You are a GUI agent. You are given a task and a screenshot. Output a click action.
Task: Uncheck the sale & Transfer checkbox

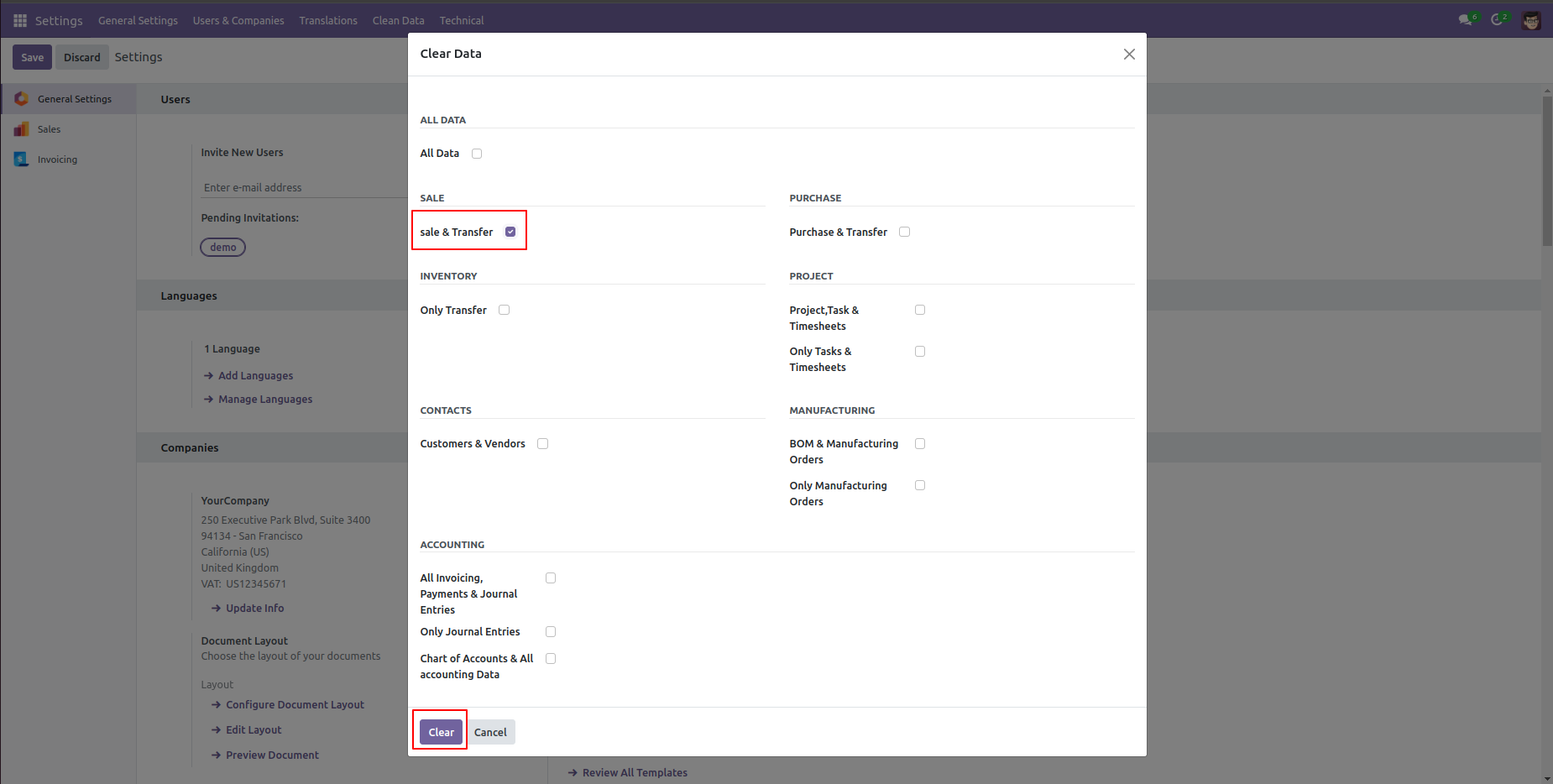pyautogui.click(x=510, y=231)
